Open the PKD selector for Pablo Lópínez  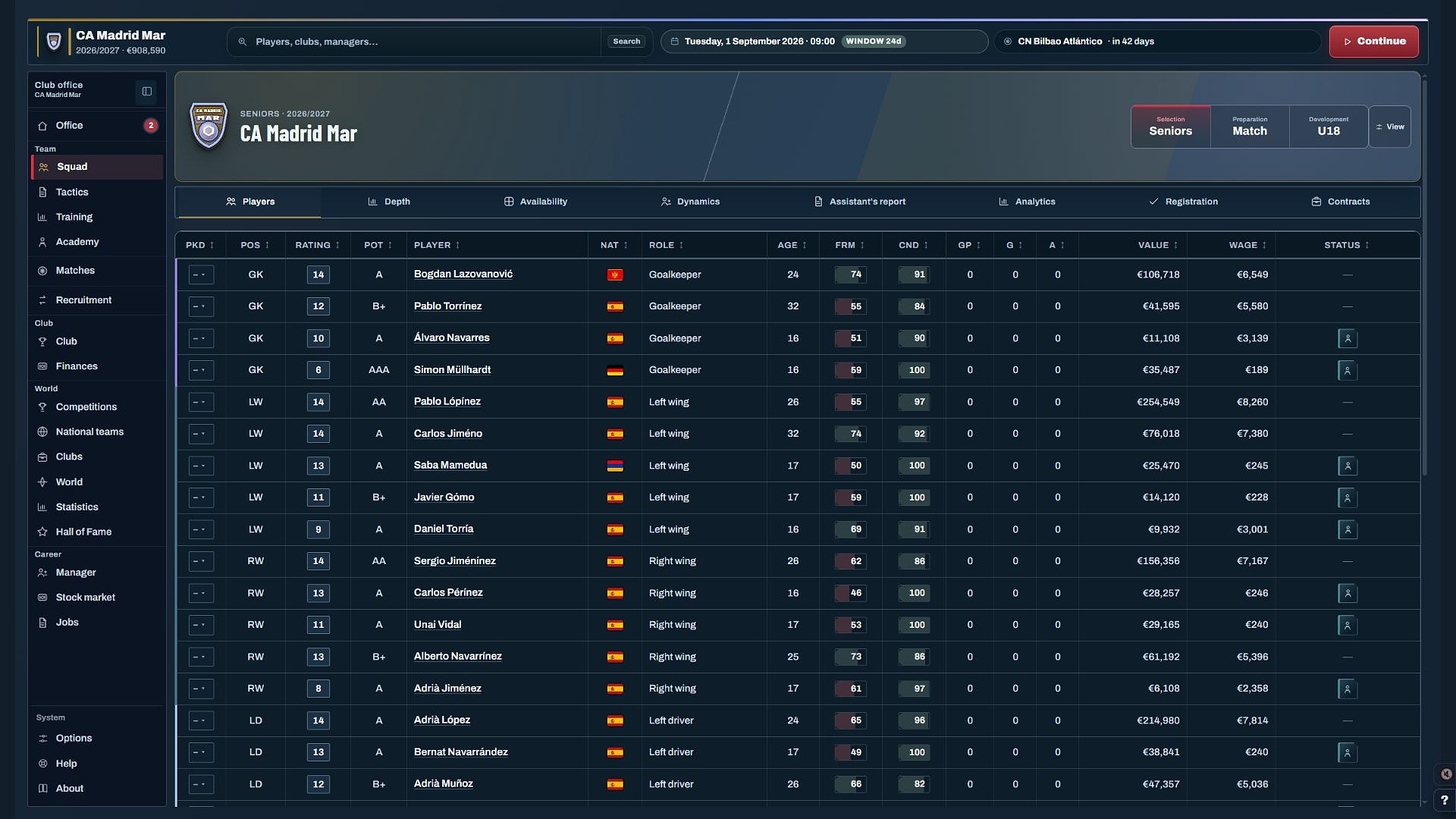pyautogui.click(x=201, y=402)
